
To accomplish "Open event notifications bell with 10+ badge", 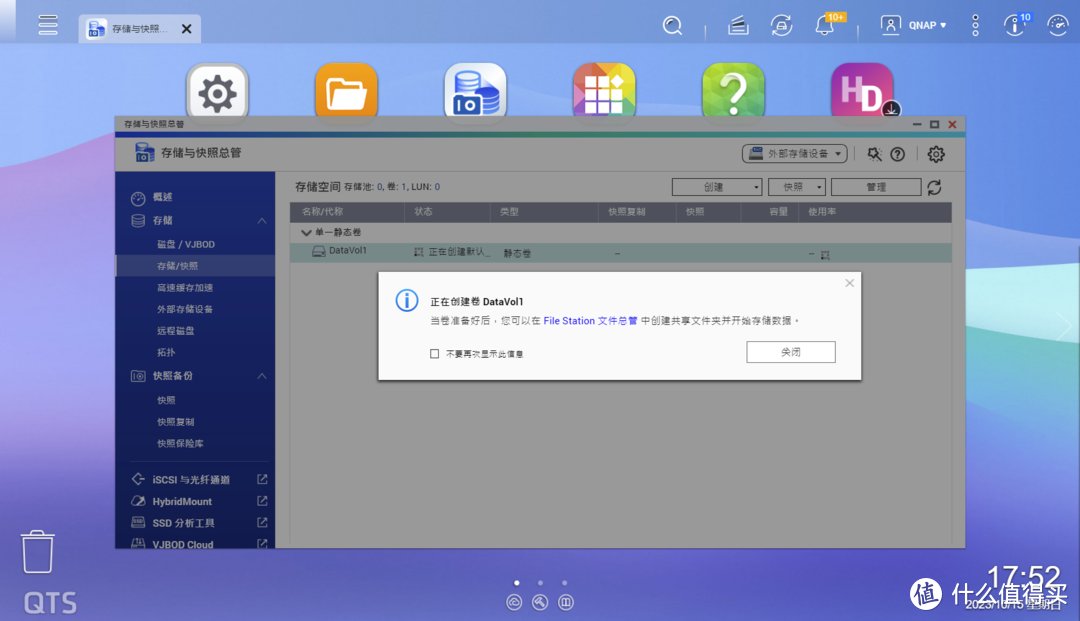I will pyautogui.click(x=826, y=25).
